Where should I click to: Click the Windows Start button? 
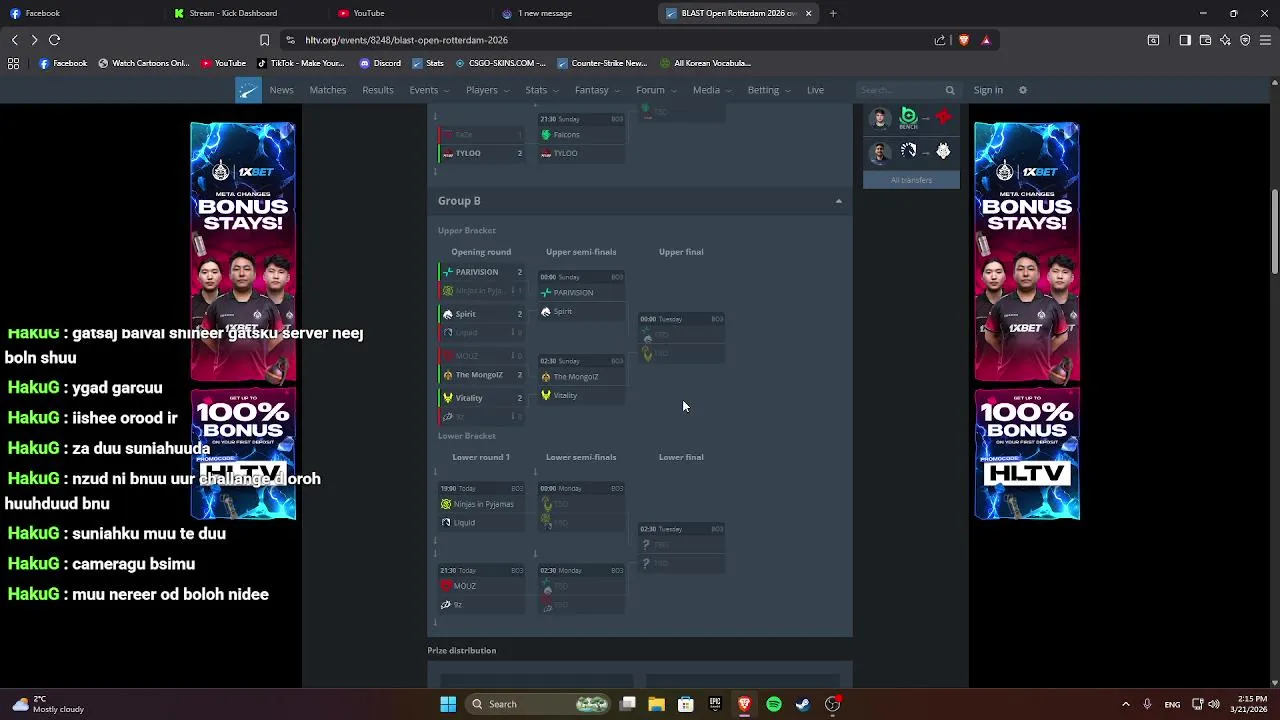[x=448, y=704]
